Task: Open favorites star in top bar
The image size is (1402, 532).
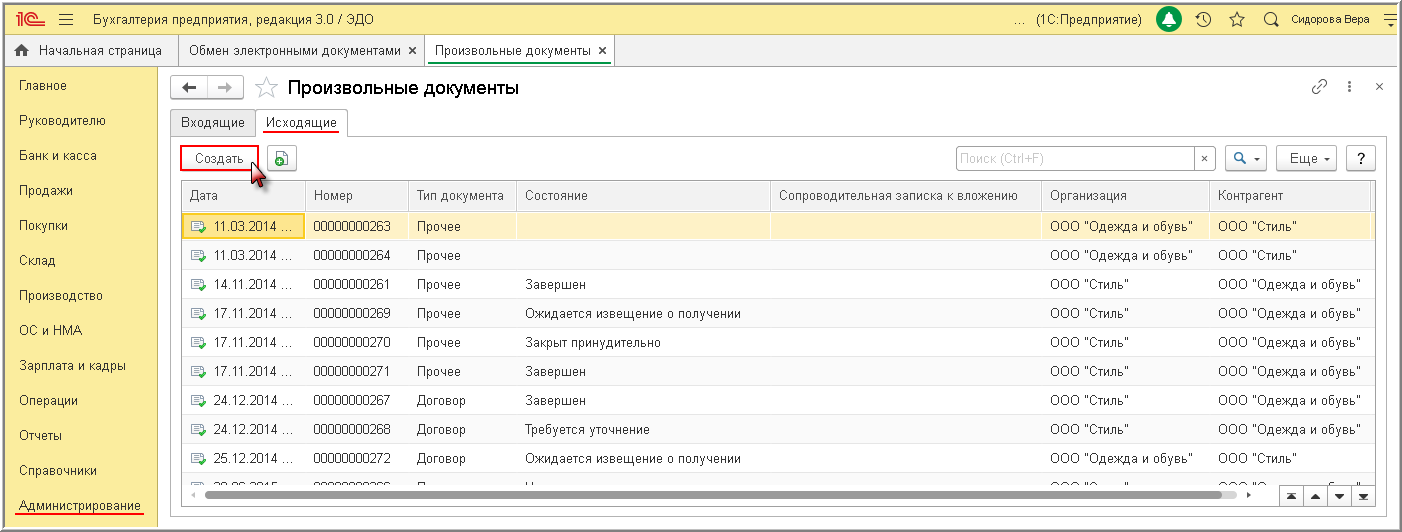Action: pyautogui.click(x=1236, y=19)
